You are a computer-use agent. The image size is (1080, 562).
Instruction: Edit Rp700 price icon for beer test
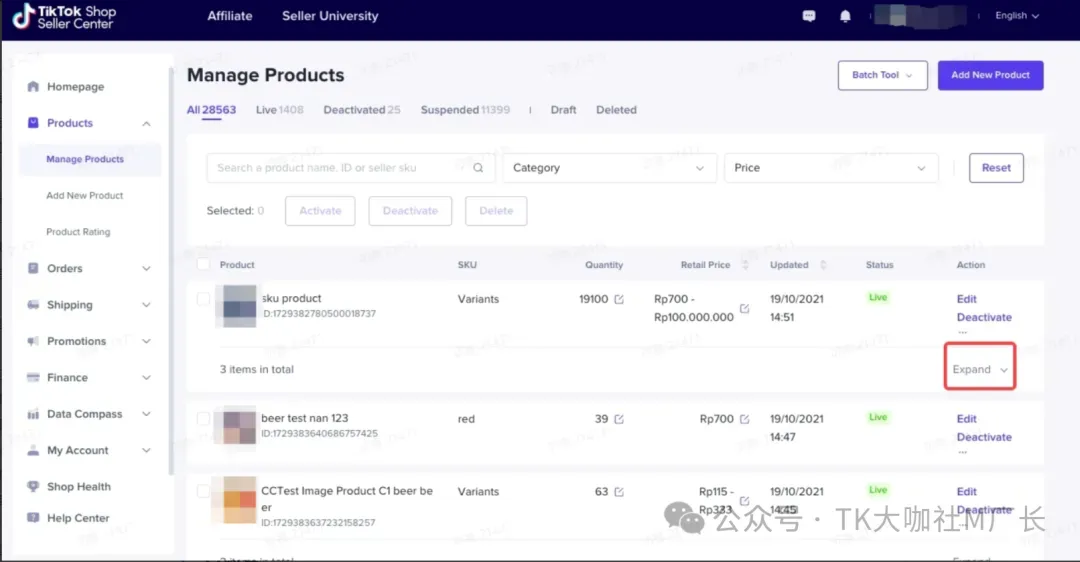pyautogui.click(x=745, y=419)
